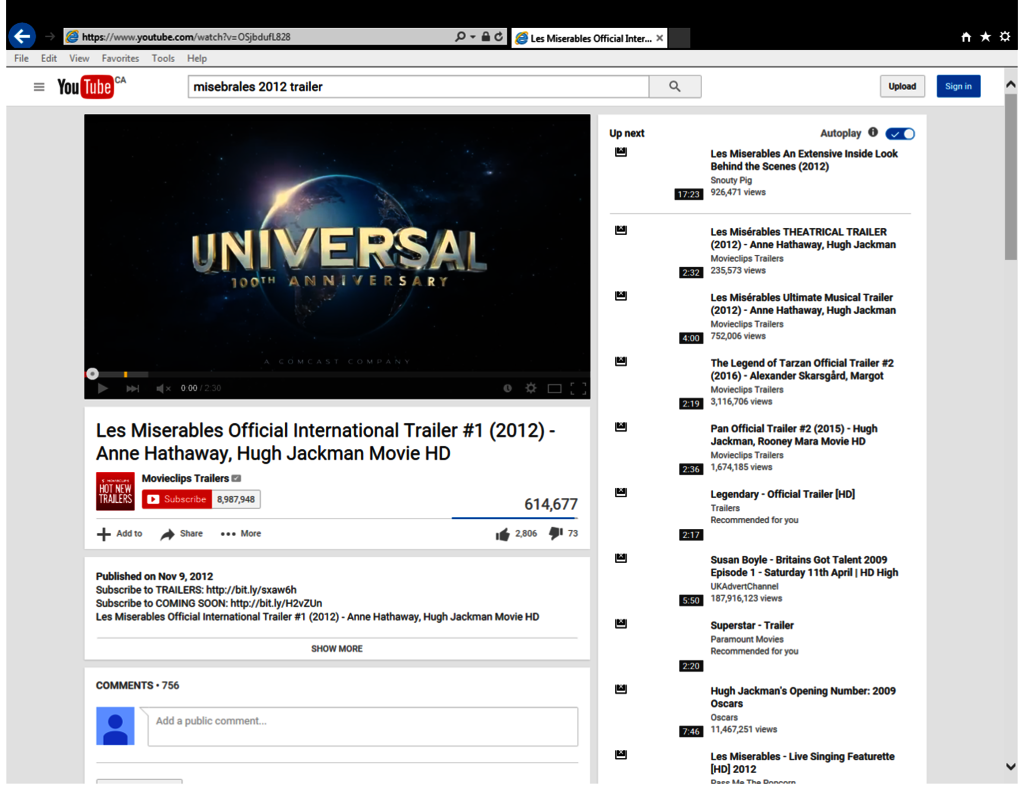Close the Les Miserables browser tab

click(660, 38)
